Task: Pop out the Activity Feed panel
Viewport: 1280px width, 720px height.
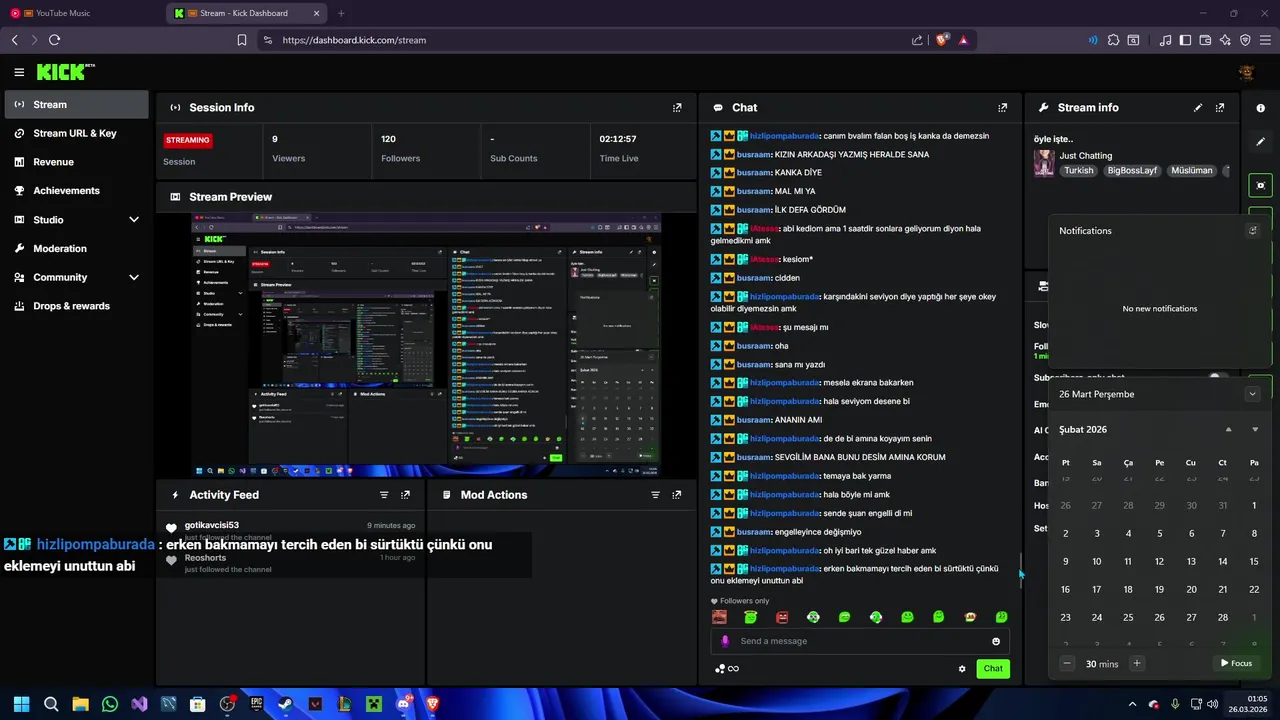Action: [405, 495]
